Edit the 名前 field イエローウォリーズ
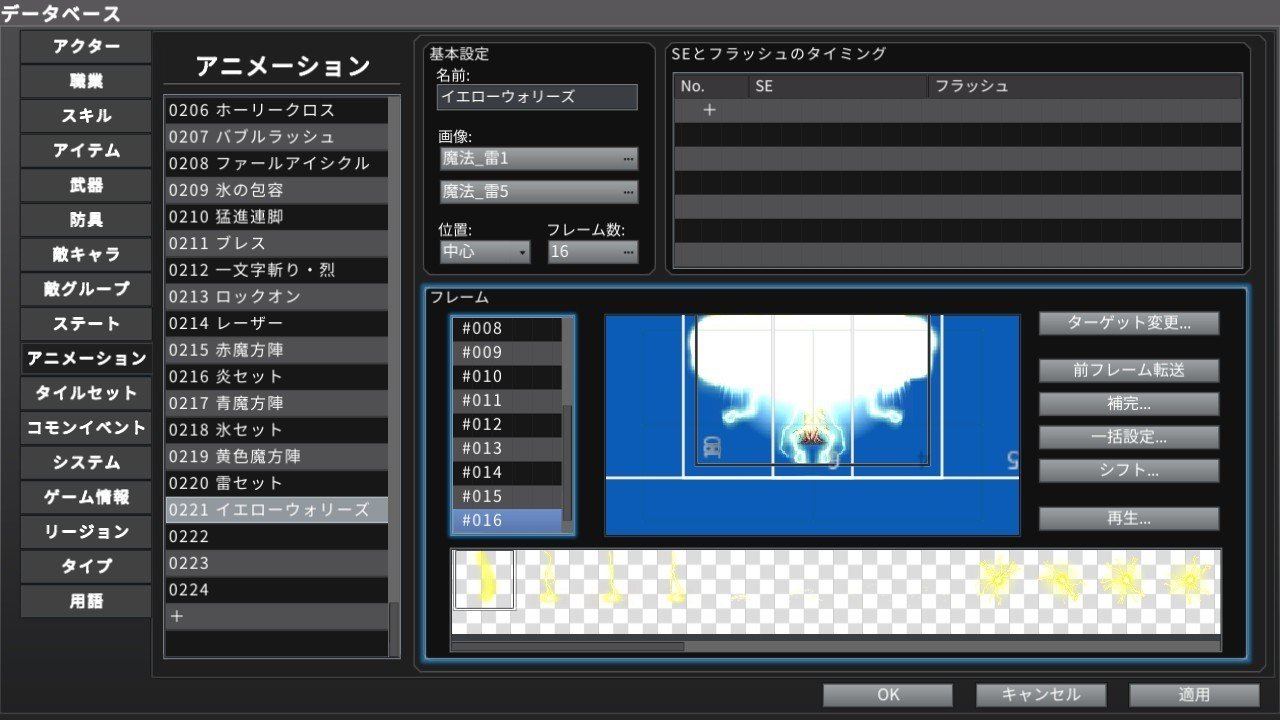Image resolution: width=1280 pixels, height=720 pixels. click(x=538, y=97)
